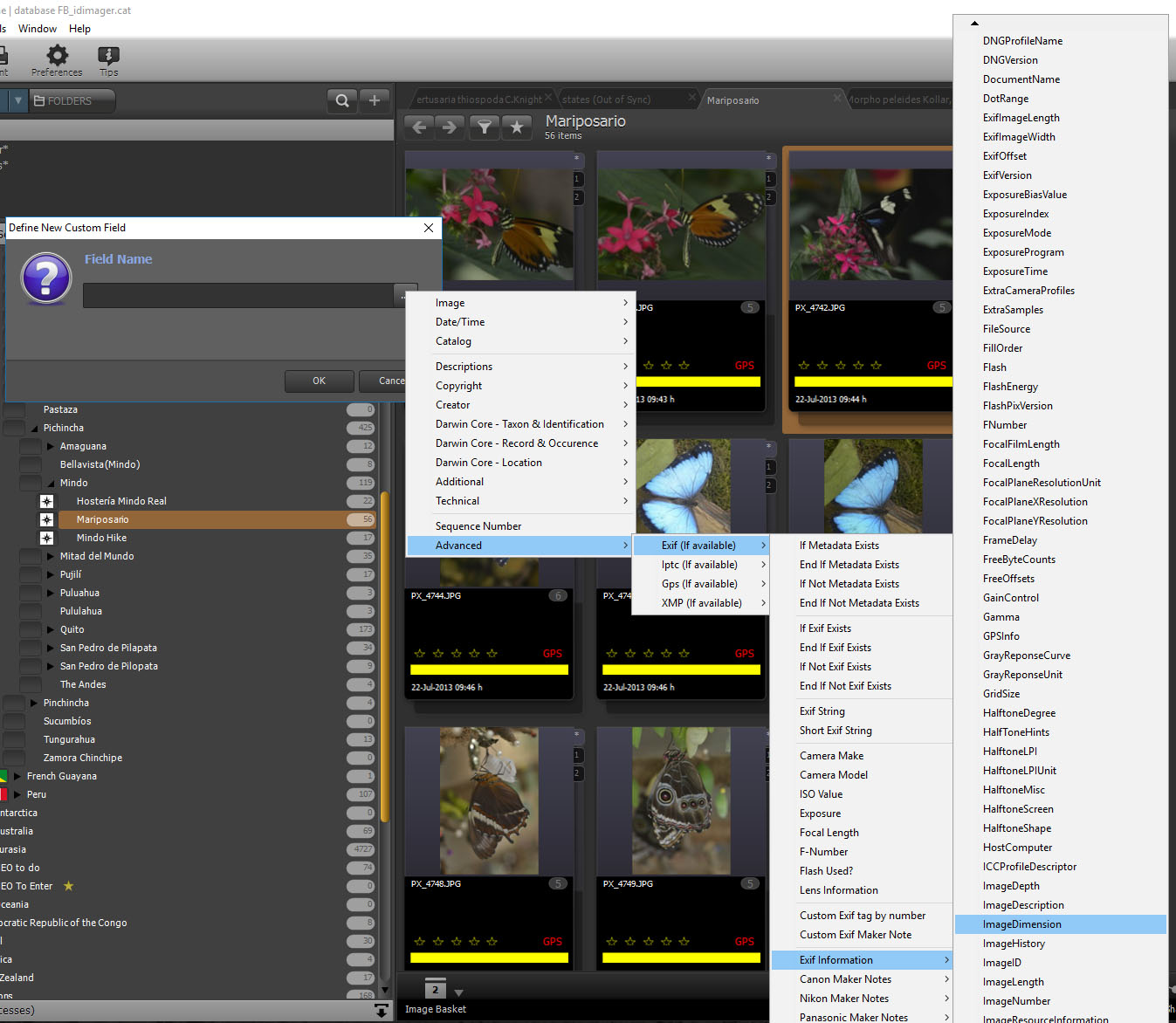Expand the Puluahua tree node
1176x1023 pixels.
click(x=51, y=593)
